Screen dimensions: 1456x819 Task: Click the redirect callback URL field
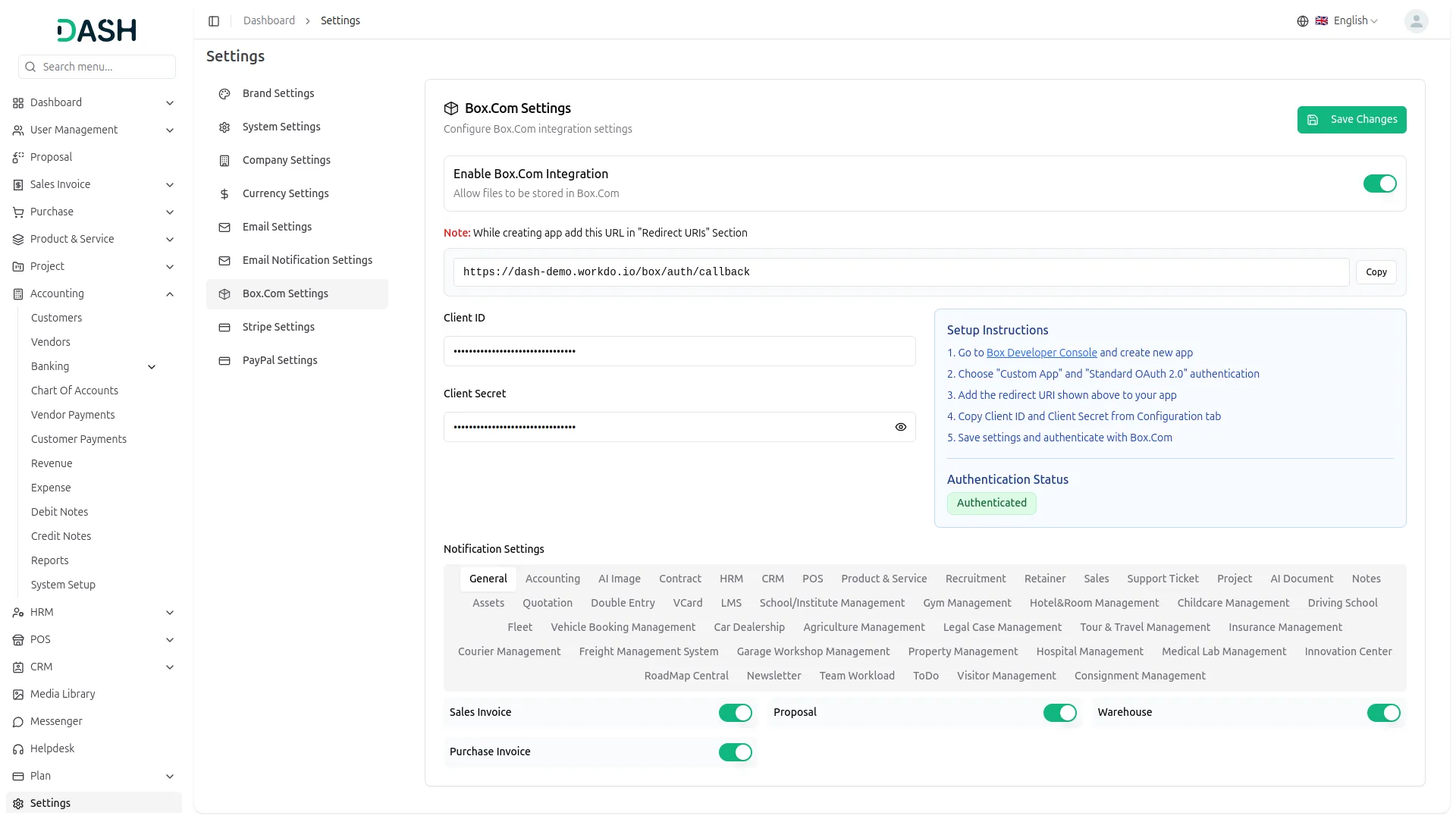(901, 272)
